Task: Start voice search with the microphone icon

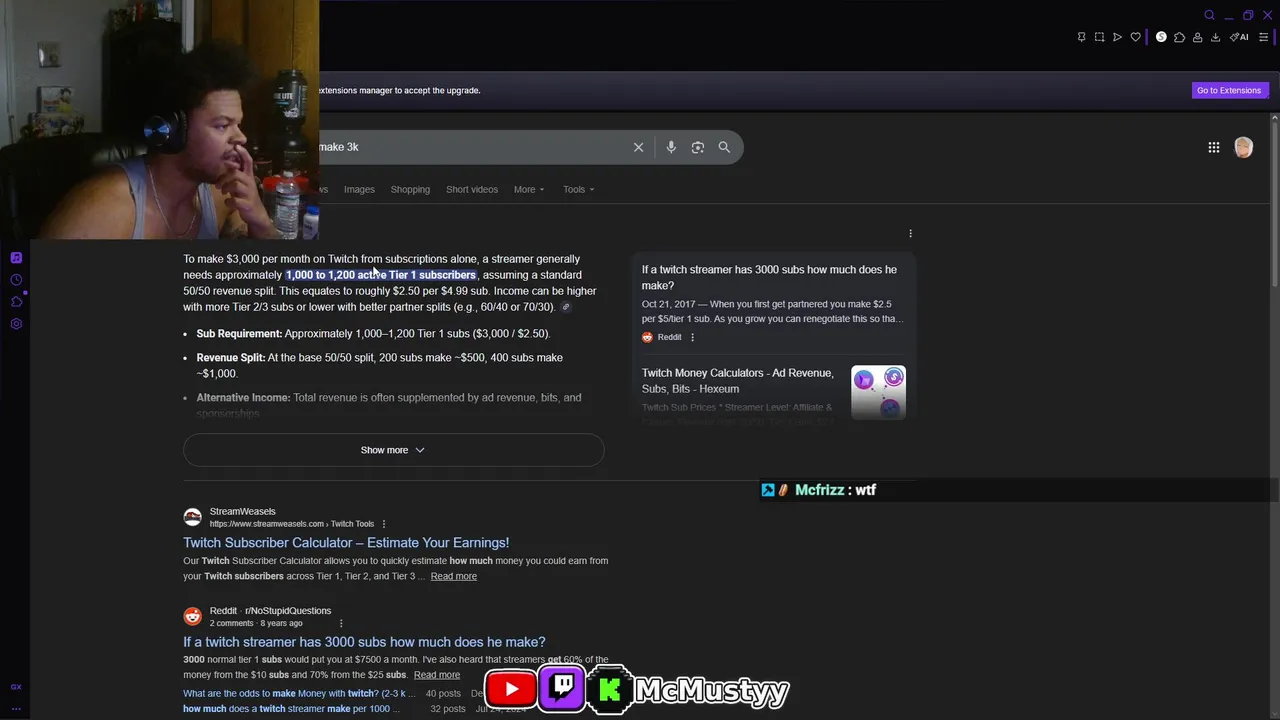Action: pos(671,147)
